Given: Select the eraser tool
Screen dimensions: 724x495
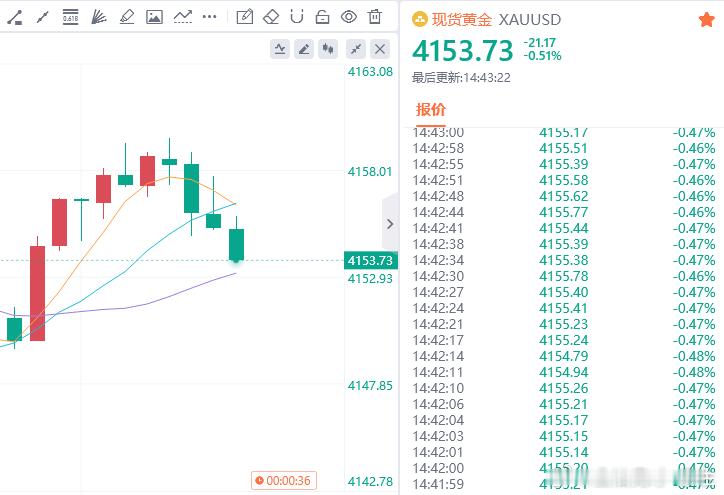Looking at the screenshot, I should pyautogui.click(x=271, y=17).
